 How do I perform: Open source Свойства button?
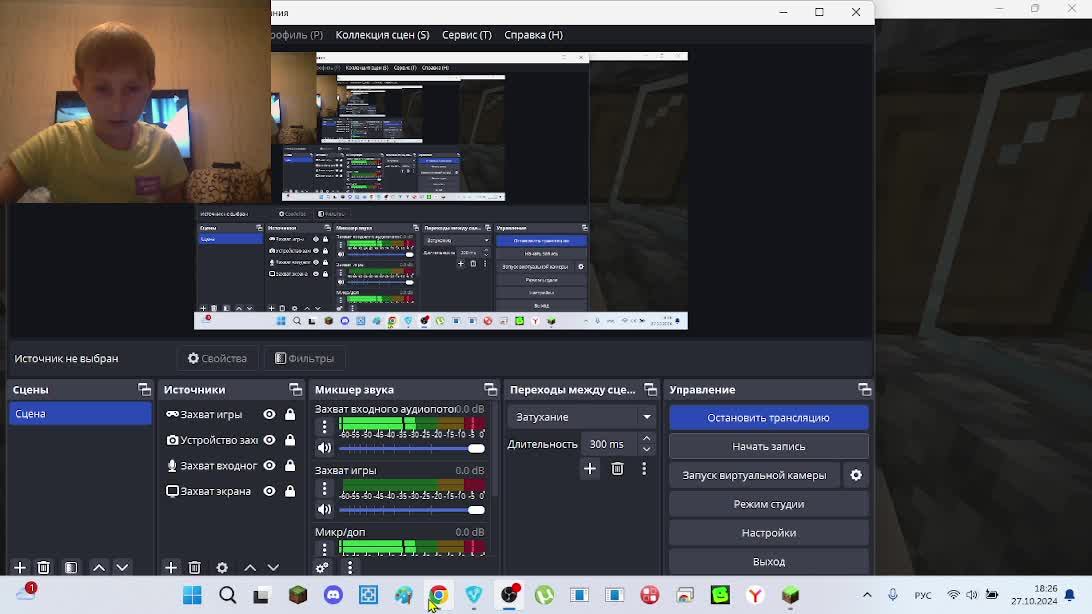coord(217,359)
